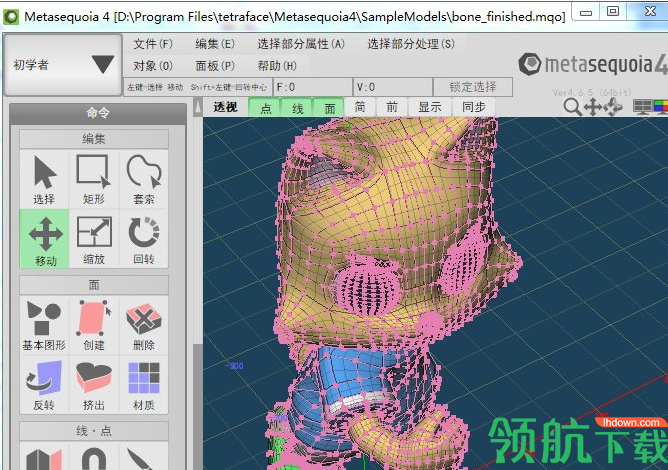Screen dimensions: 668x470
Task: Activate the magnet tool icon
Action: [94, 458]
